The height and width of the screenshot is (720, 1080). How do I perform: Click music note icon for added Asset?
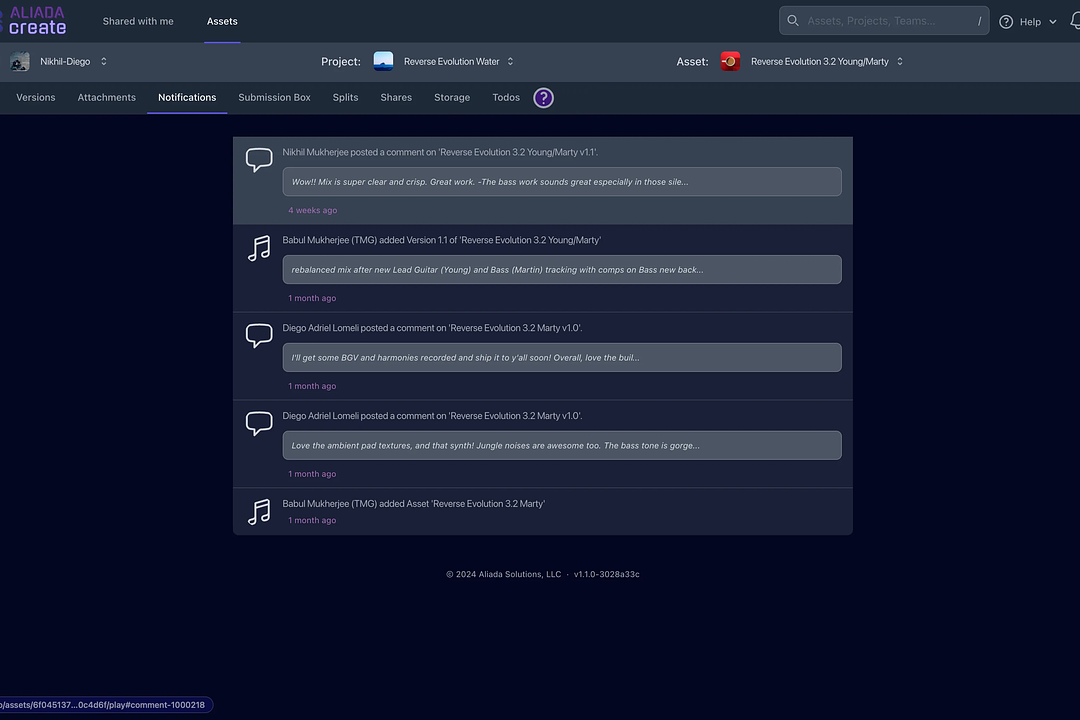pyautogui.click(x=259, y=512)
